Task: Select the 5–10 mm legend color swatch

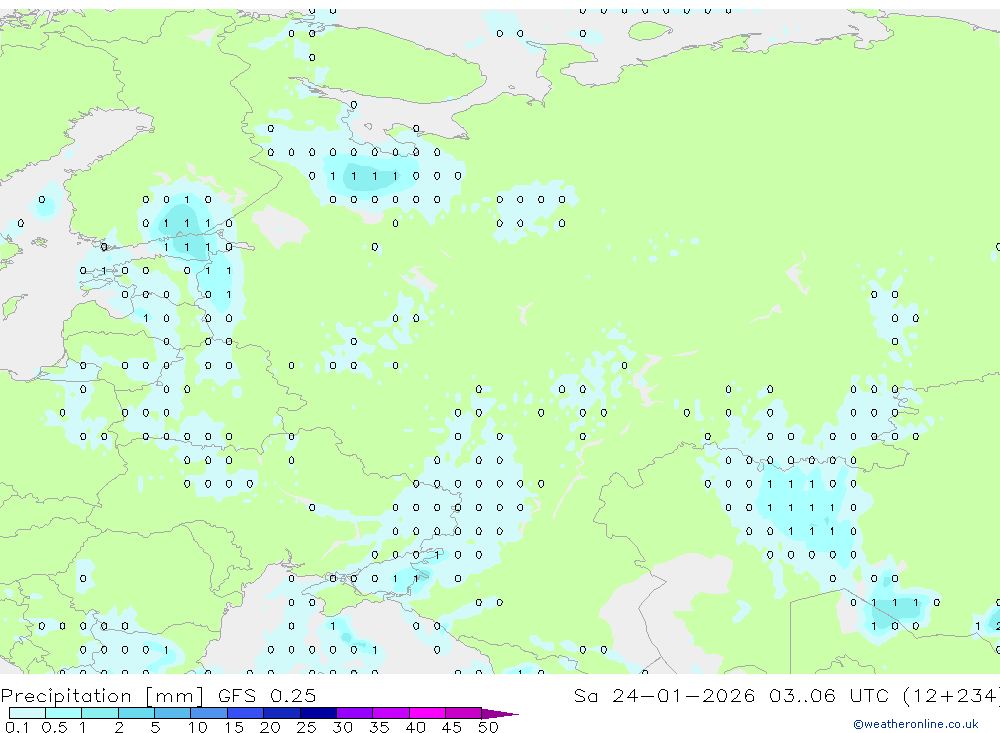Action: click(173, 713)
